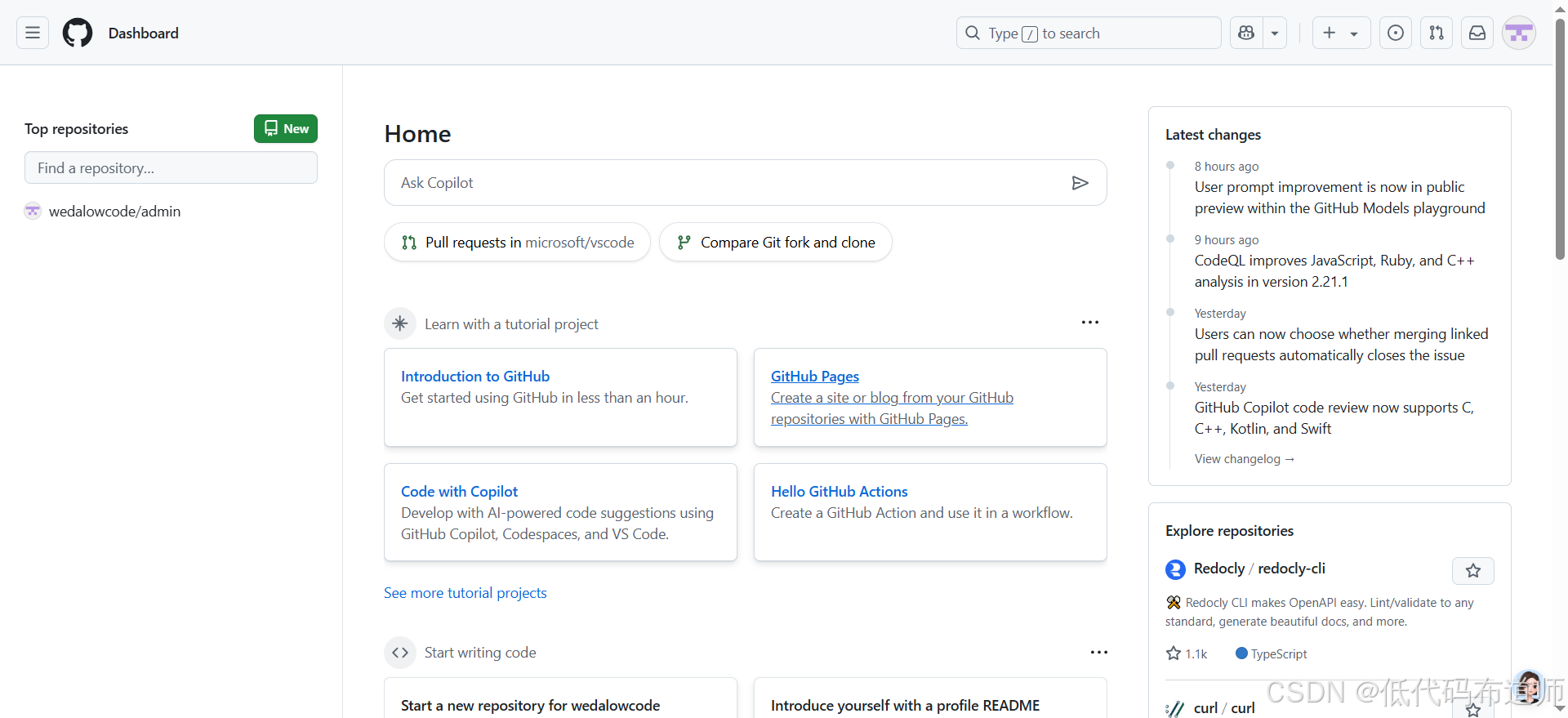Image resolution: width=1568 pixels, height=718 pixels.
Task: Click the Redocly avatar icon
Action: 1175,569
